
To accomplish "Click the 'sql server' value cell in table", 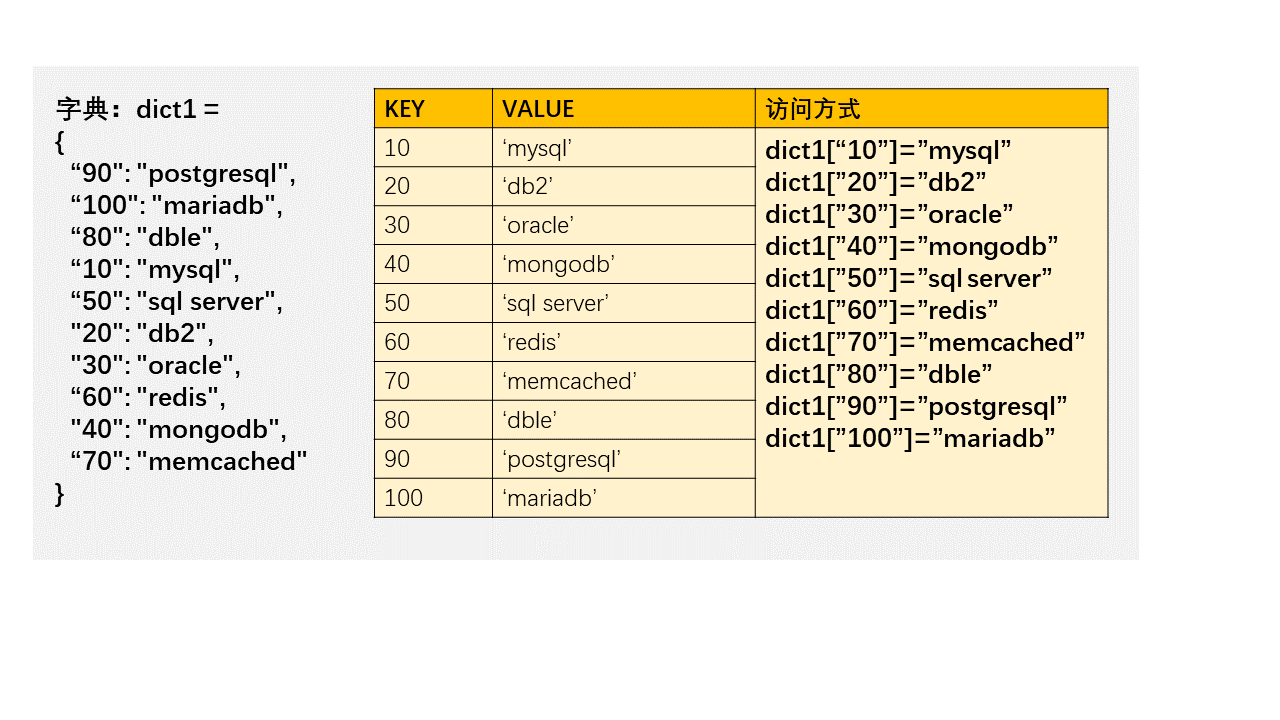I will (623, 304).
